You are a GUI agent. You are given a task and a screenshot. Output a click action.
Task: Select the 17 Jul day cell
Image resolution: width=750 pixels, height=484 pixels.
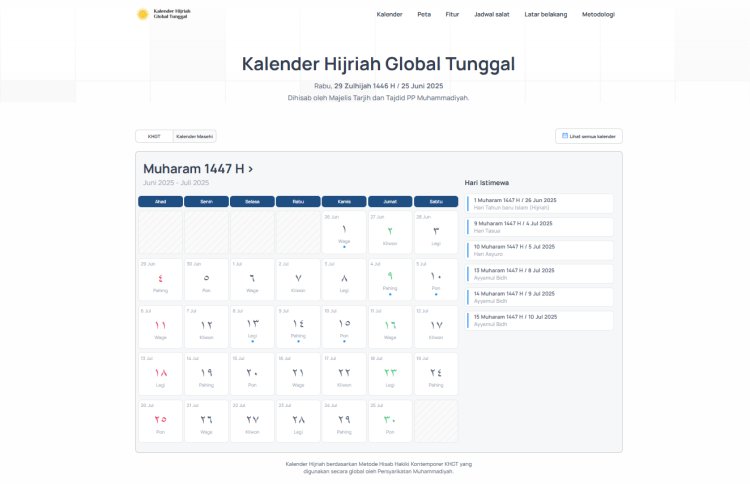344,374
